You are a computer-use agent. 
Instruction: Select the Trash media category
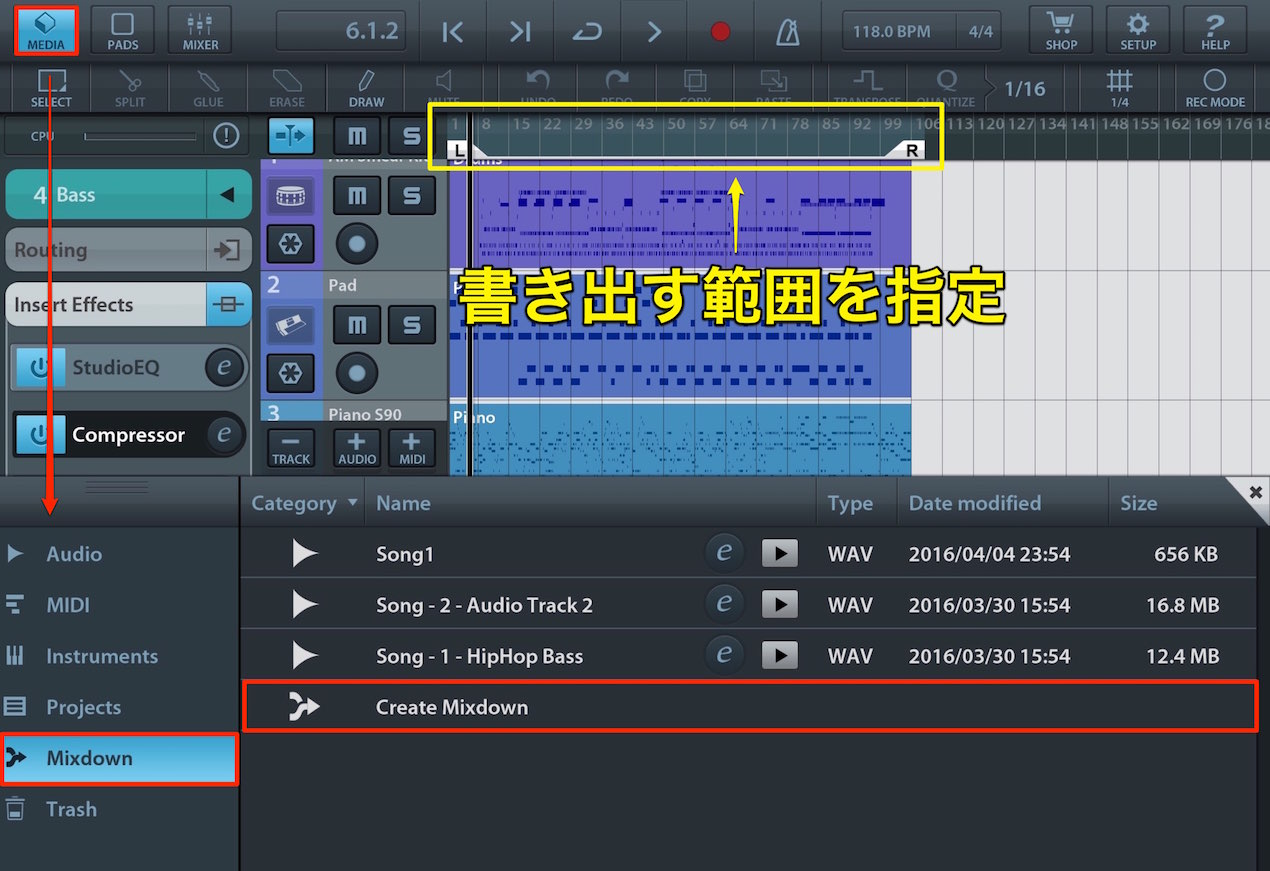[x=120, y=809]
